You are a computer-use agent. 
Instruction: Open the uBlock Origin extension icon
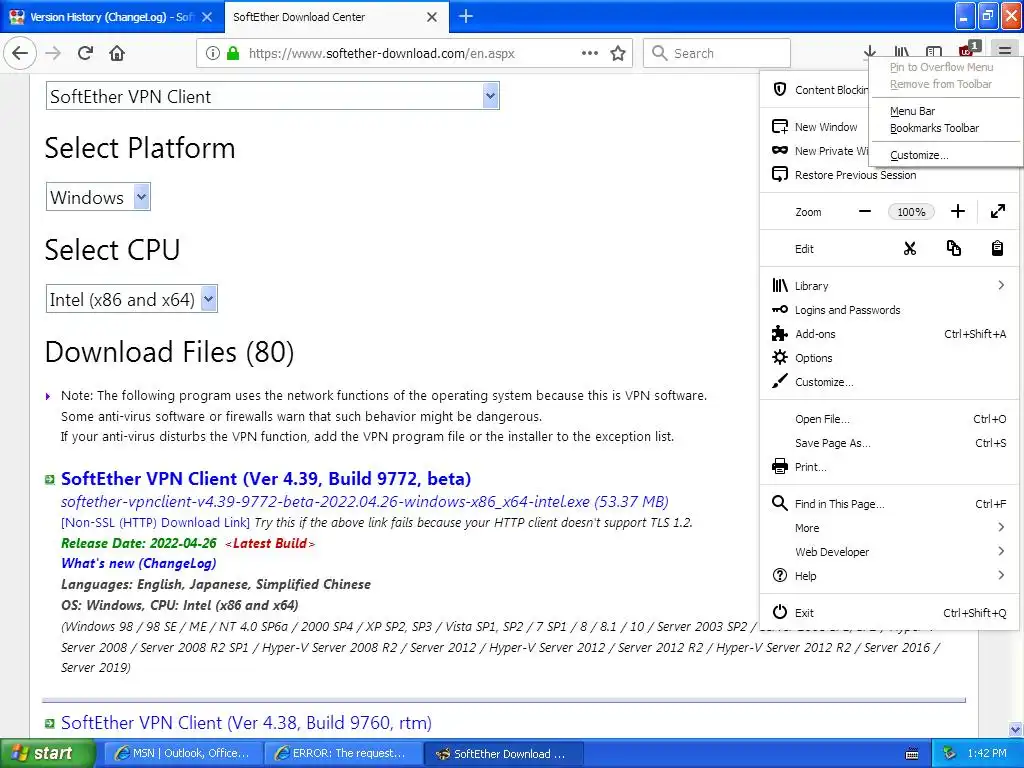[x=967, y=50]
